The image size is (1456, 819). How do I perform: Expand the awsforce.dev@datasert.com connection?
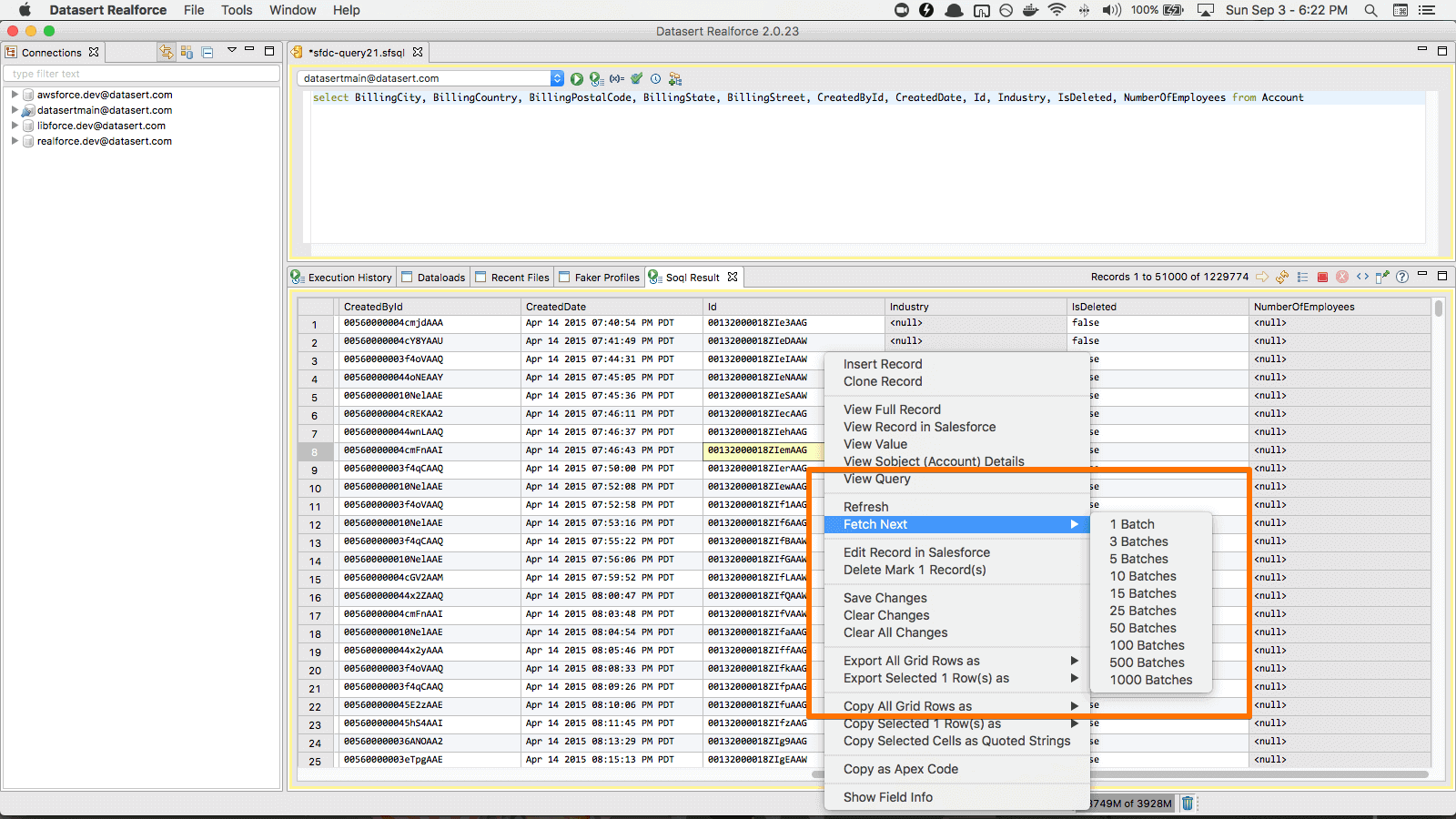15,95
